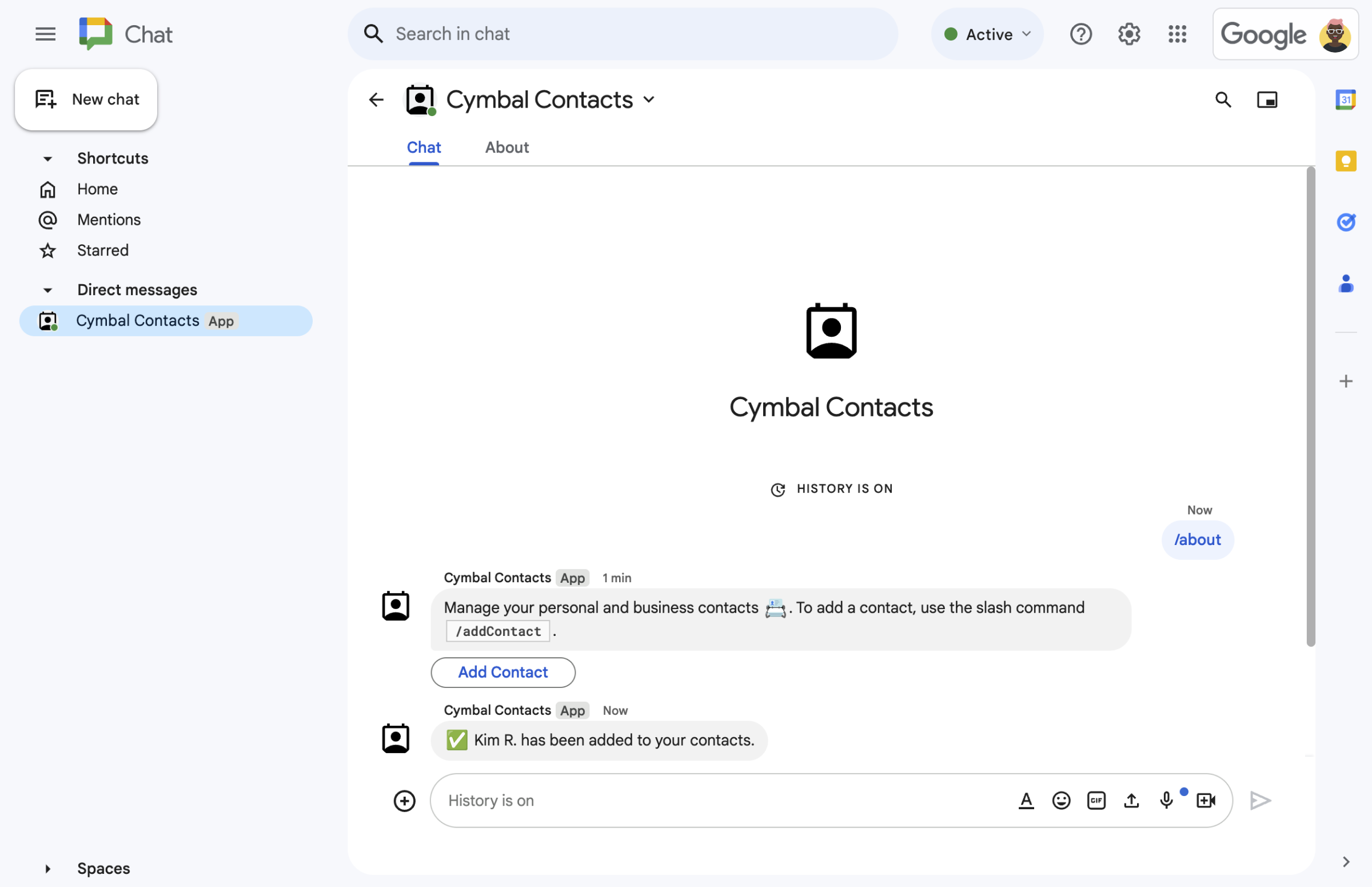Click the Add Contact button

click(503, 672)
